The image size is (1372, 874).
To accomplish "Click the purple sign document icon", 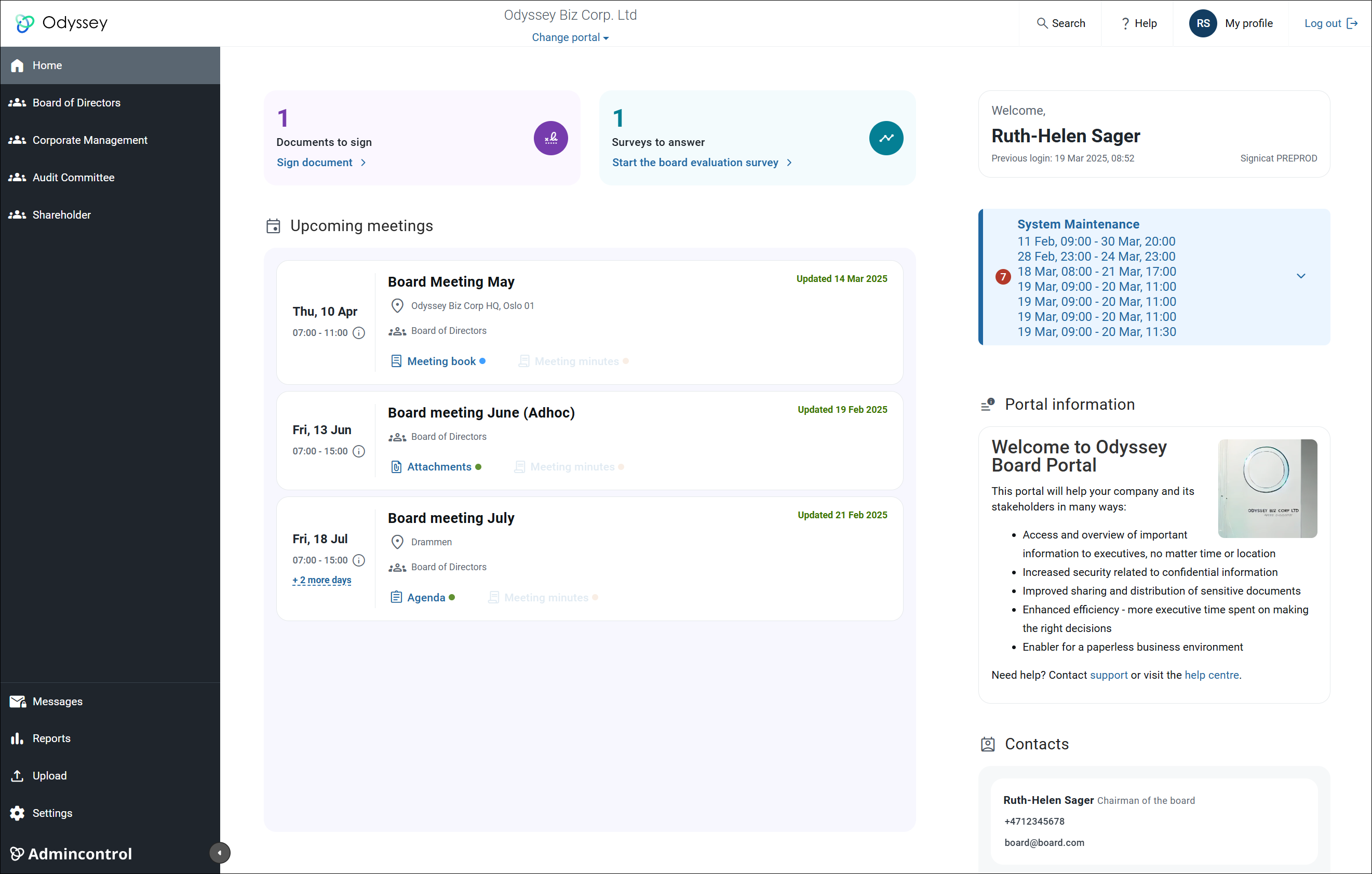I will click(x=550, y=138).
